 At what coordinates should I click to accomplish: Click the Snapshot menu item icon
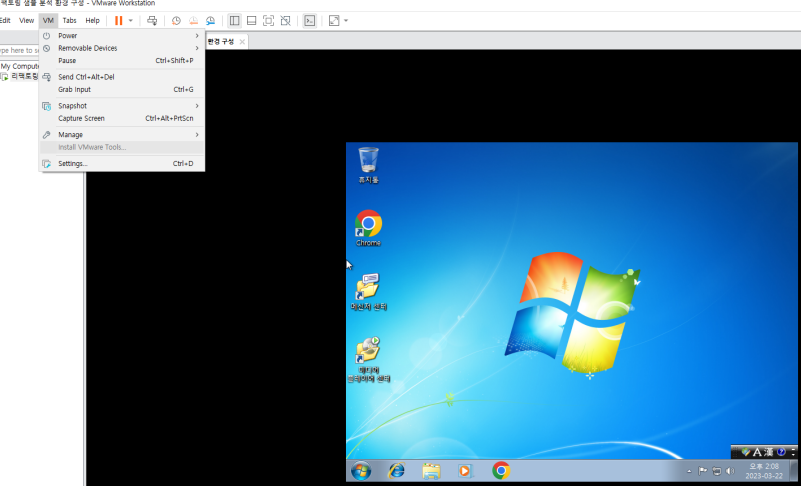(46, 106)
